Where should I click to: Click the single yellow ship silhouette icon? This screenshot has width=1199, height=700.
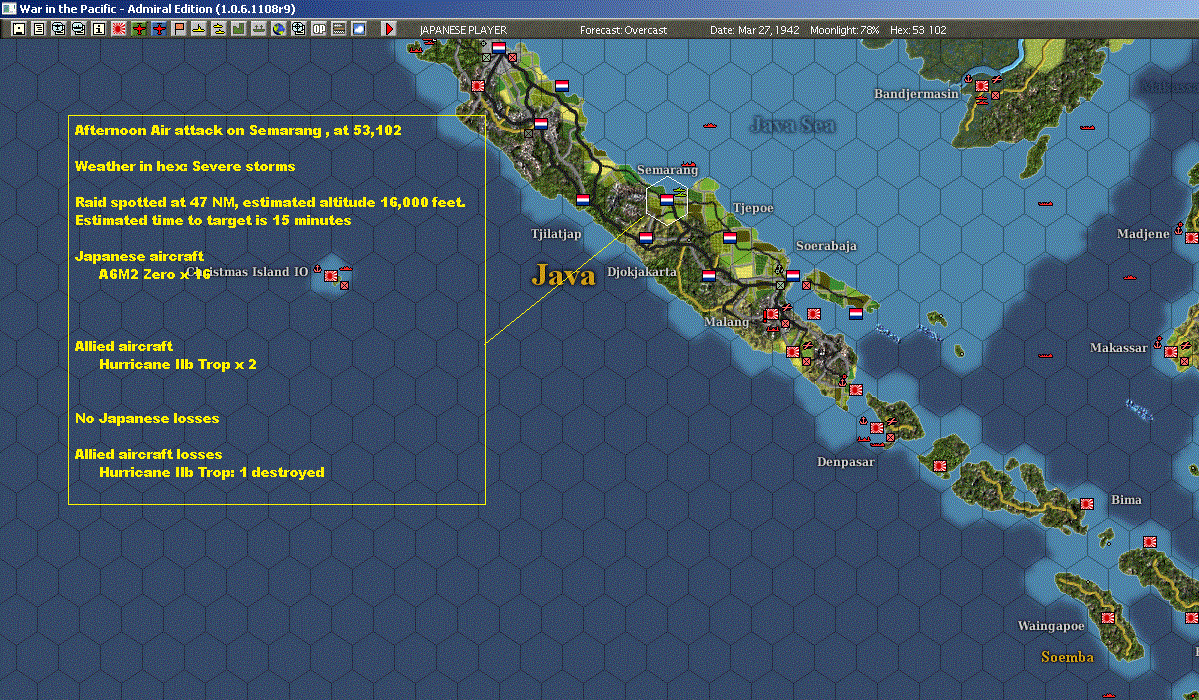(199, 29)
